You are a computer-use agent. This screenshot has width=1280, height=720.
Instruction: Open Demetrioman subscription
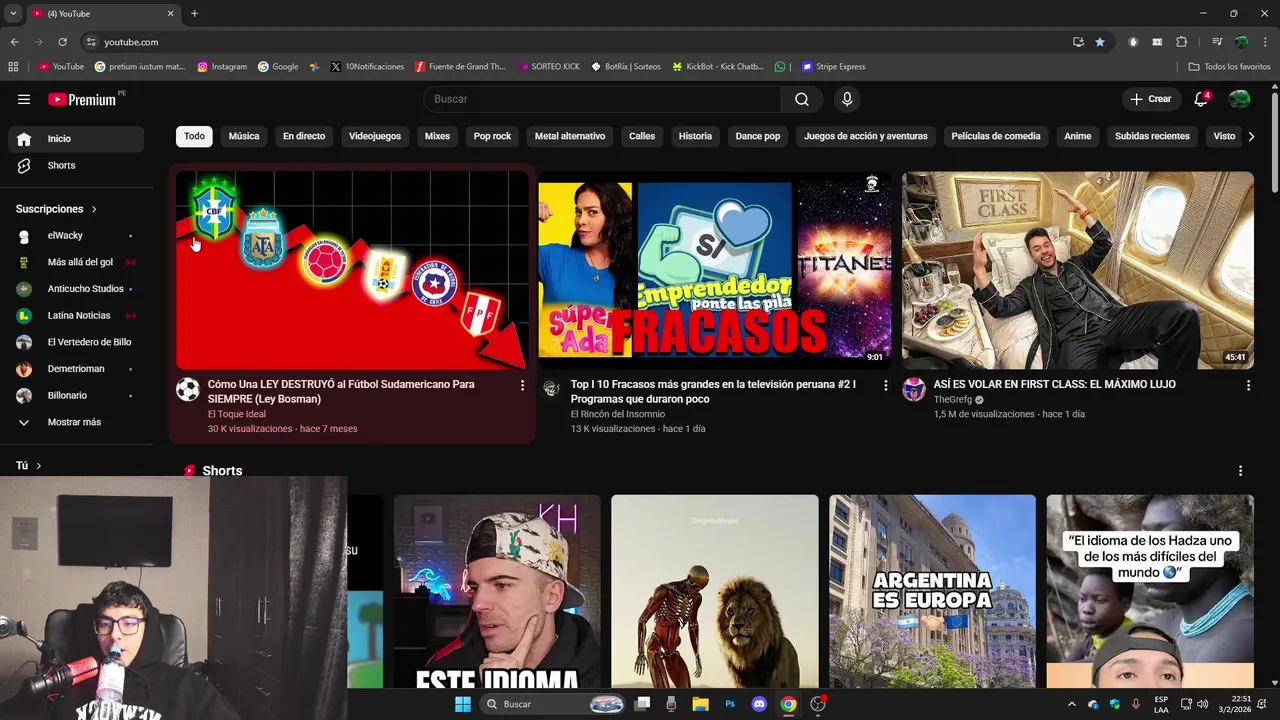click(x=76, y=369)
